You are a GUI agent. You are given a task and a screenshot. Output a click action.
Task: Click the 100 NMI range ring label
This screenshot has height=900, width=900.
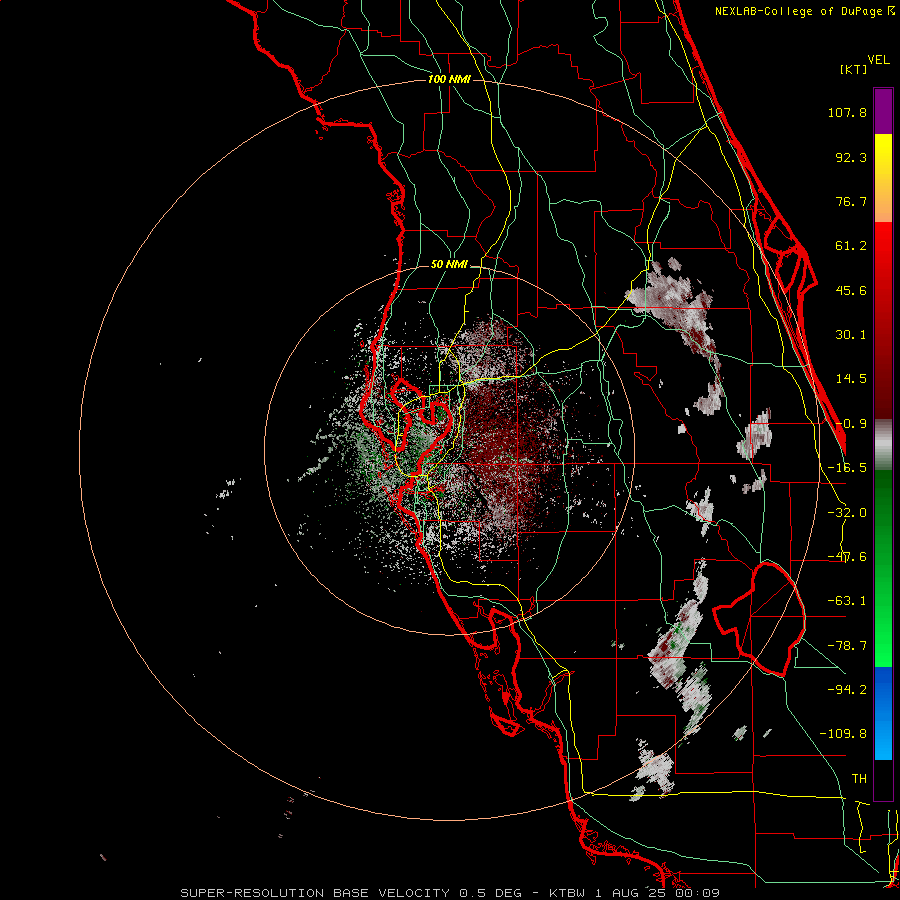tap(449, 79)
